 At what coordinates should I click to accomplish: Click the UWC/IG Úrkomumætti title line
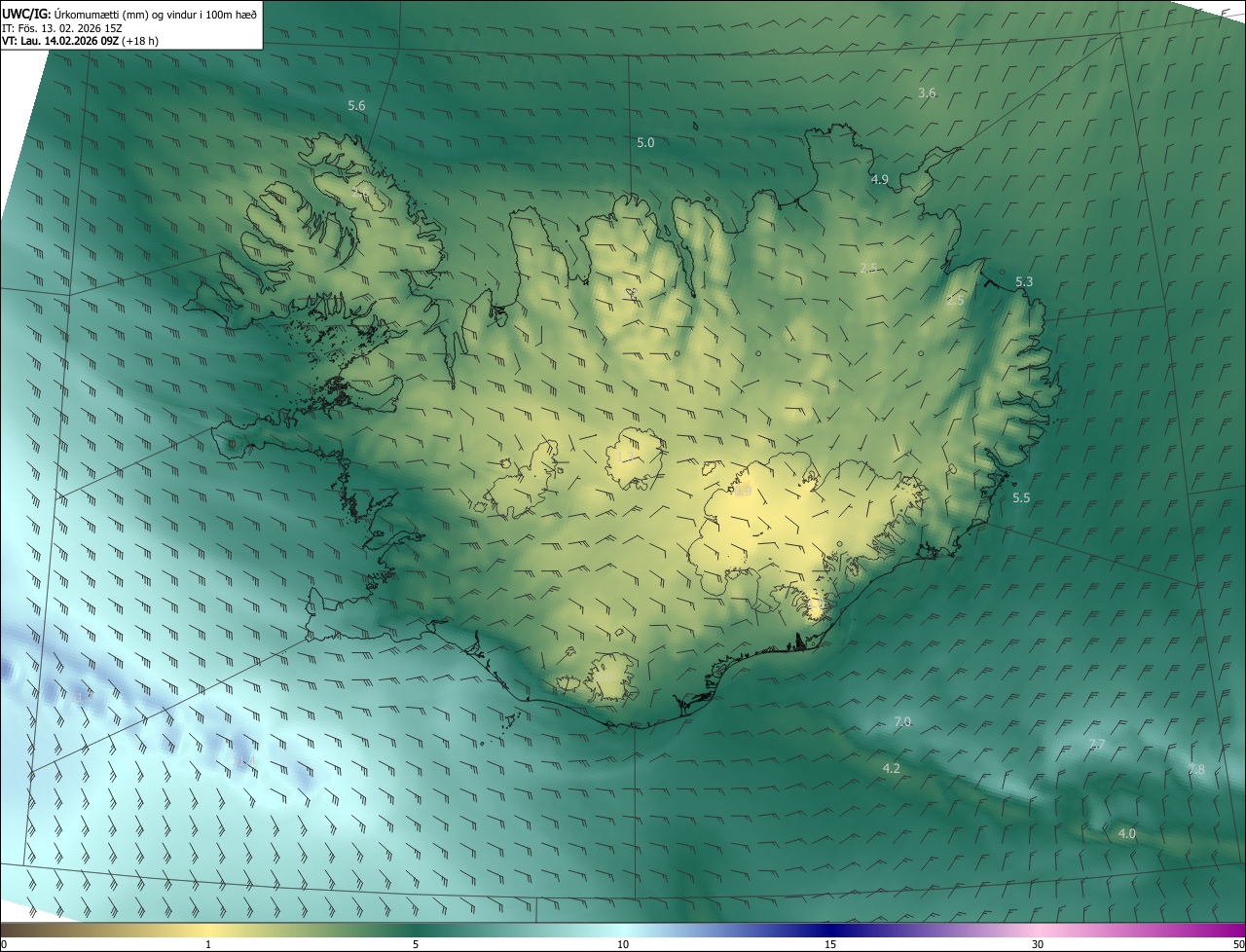tap(130, 13)
